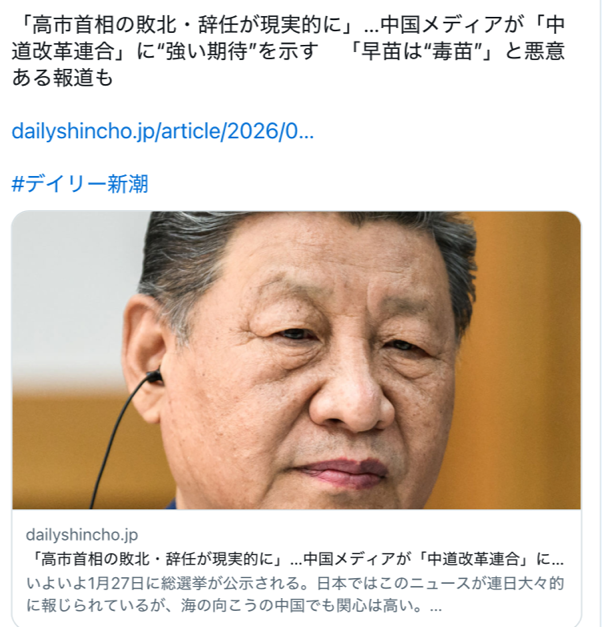Open the dailyshincho.jp/article/2026 link
The image size is (602, 627).
(162, 132)
